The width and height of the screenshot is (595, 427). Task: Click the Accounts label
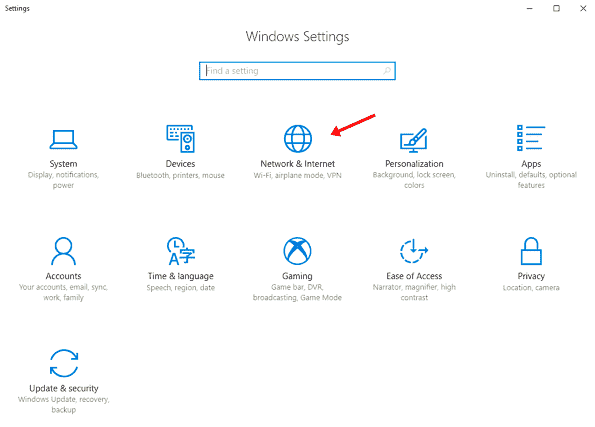pos(63,276)
